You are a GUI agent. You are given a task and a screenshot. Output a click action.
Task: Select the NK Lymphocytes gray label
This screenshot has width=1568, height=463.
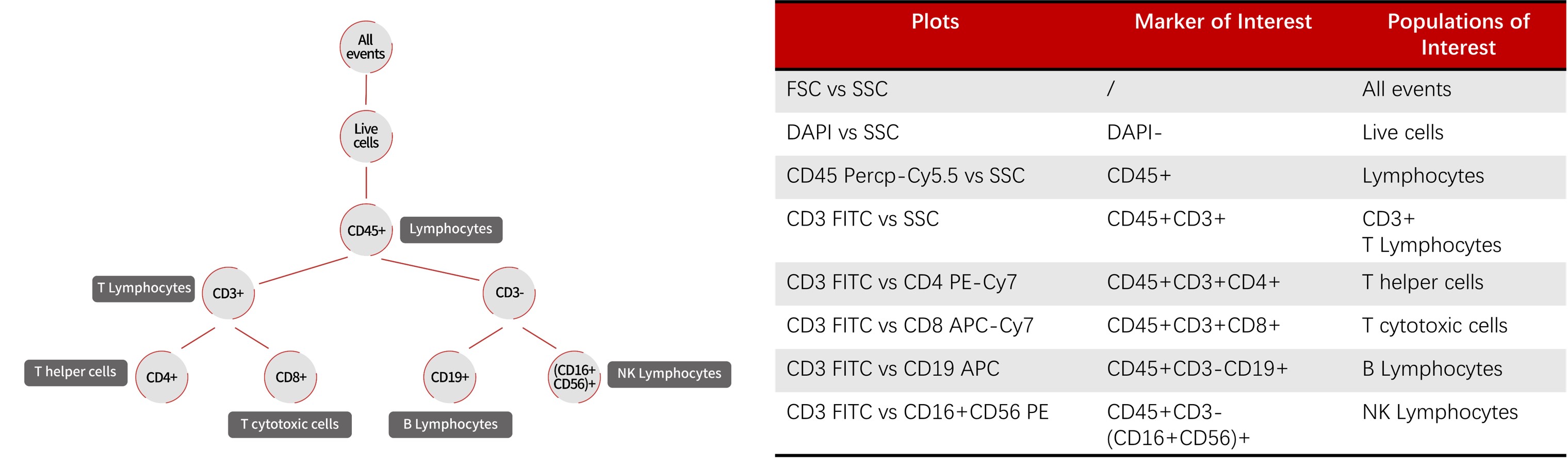pos(669,374)
